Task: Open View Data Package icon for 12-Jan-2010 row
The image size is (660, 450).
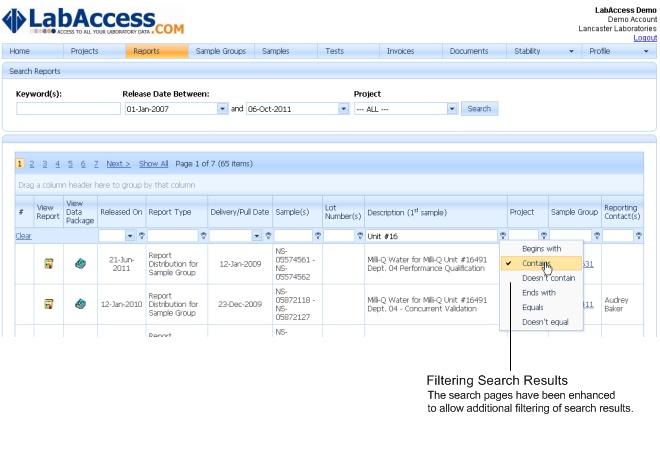Action: pos(80,304)
